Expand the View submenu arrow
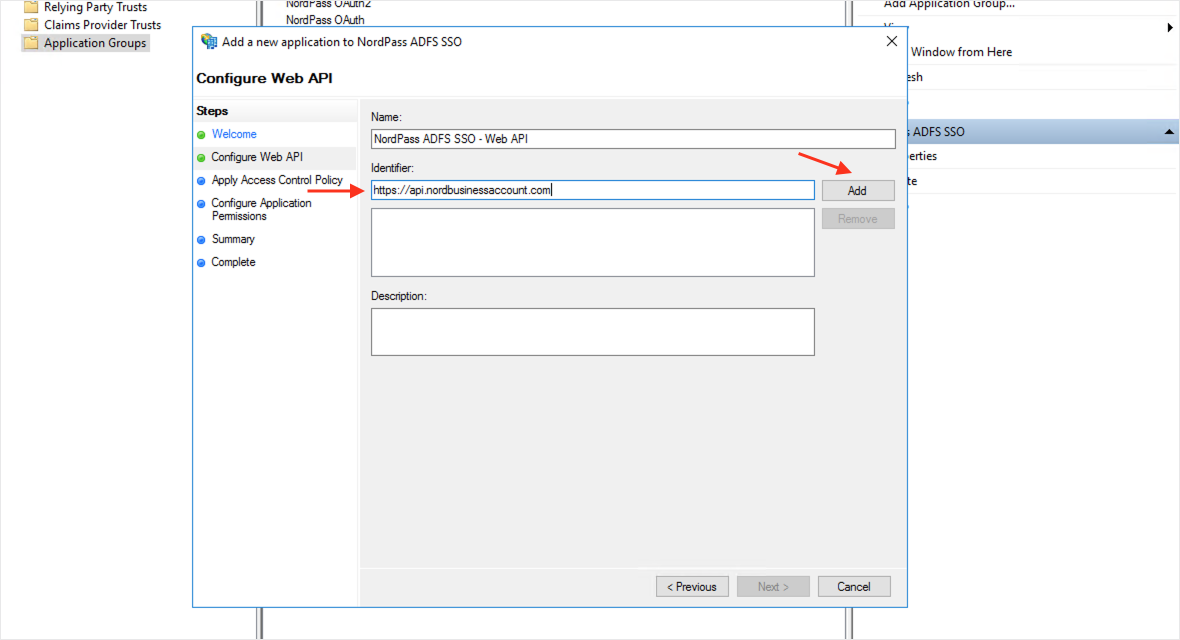The width and height of the screenshot is (1180, 640). [x=1169, y=28]
